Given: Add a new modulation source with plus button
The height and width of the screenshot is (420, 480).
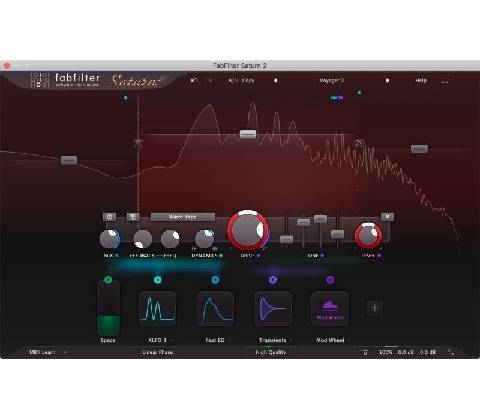Looking at the screenshot, I should pos(374,308).
